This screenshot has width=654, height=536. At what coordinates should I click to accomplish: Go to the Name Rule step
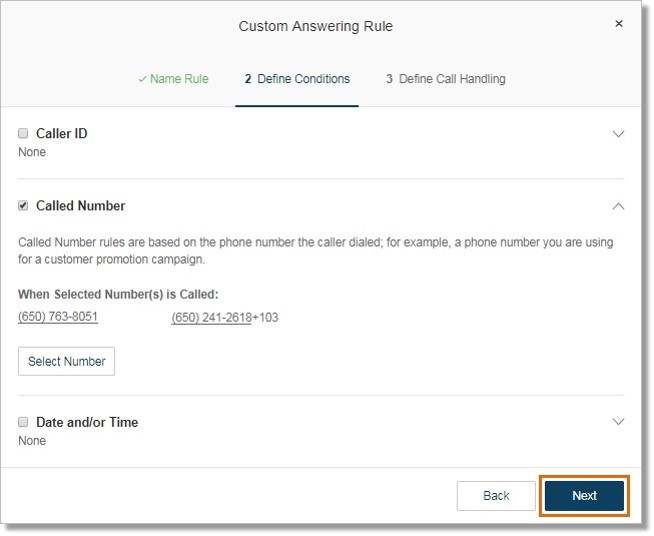(179, 79)
